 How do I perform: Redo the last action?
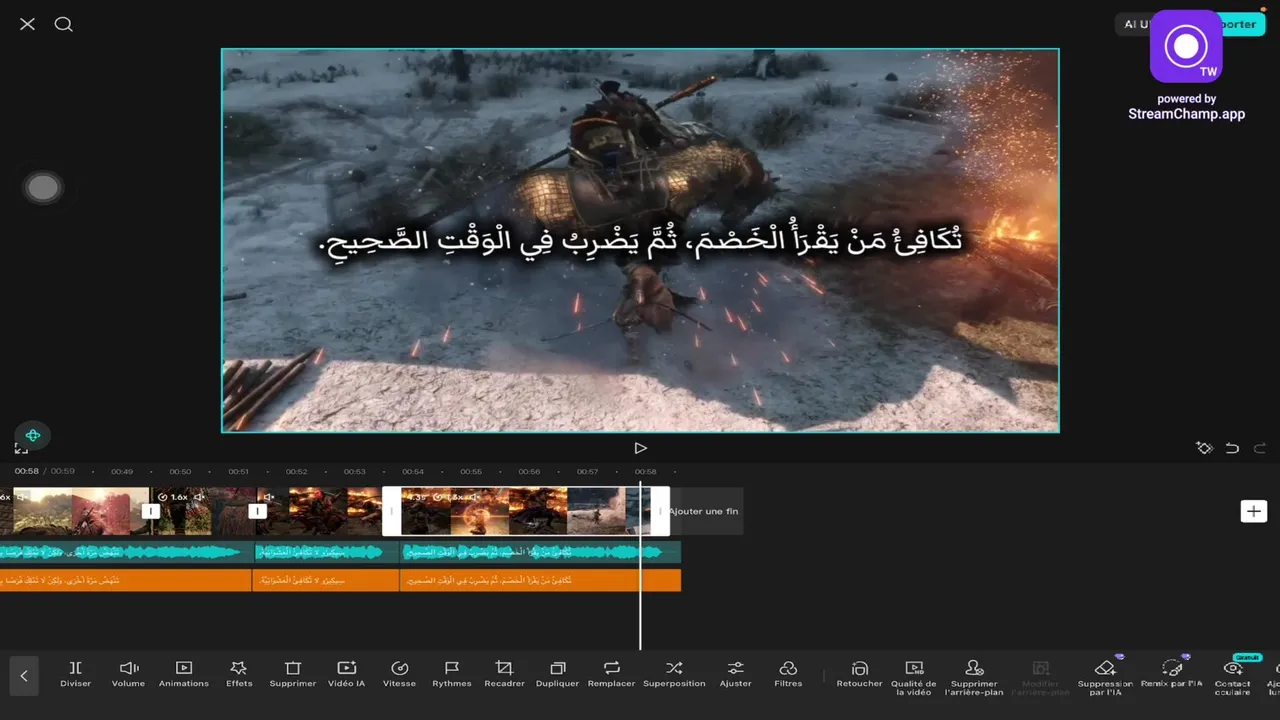pyautogui.click(x=1260, y=448)
